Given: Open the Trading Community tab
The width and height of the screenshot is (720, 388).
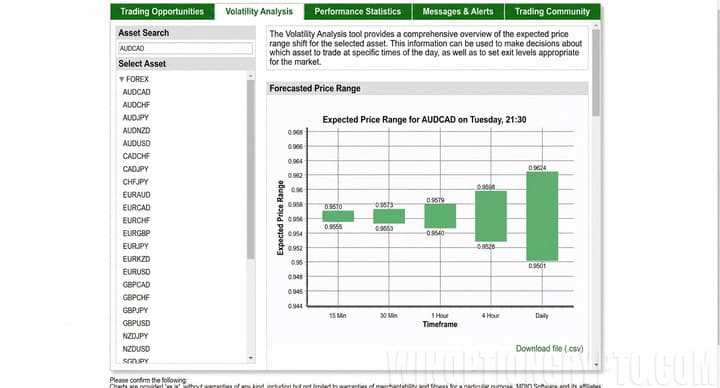Looking at the screenshot, I should coord(552,11).
